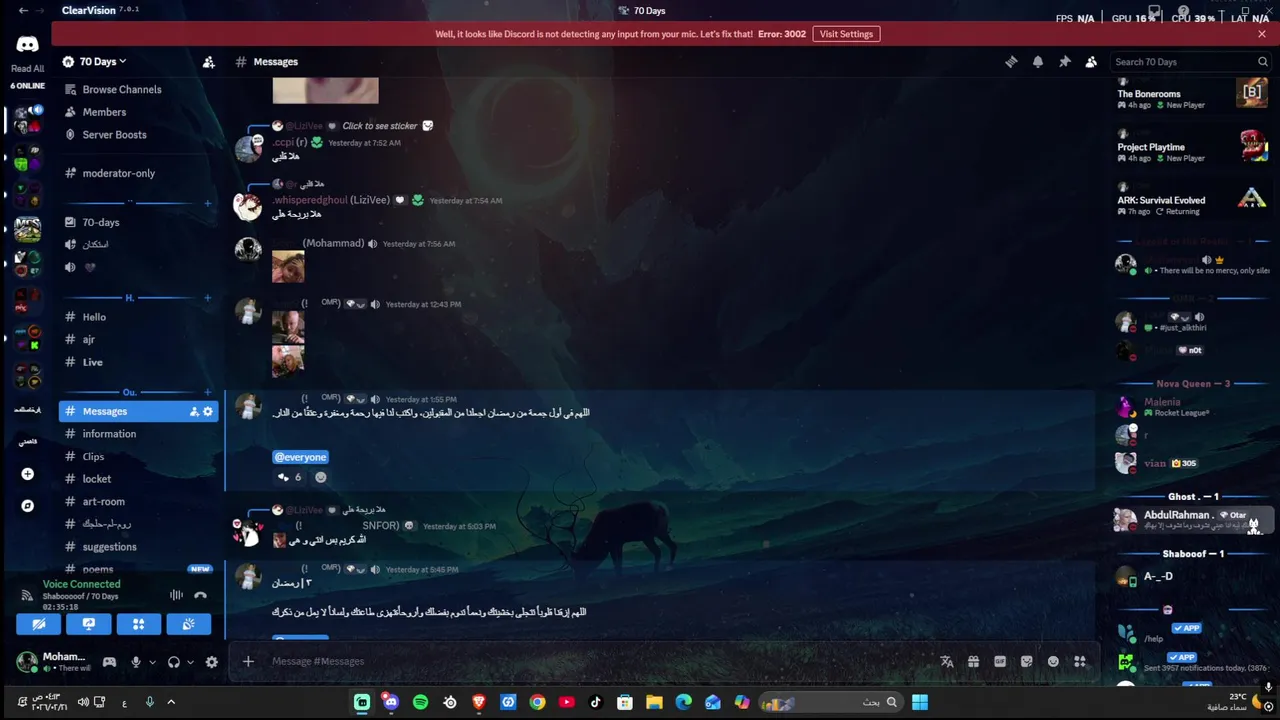Add your reaction to the 6-count reaction

tap(290, 477)
